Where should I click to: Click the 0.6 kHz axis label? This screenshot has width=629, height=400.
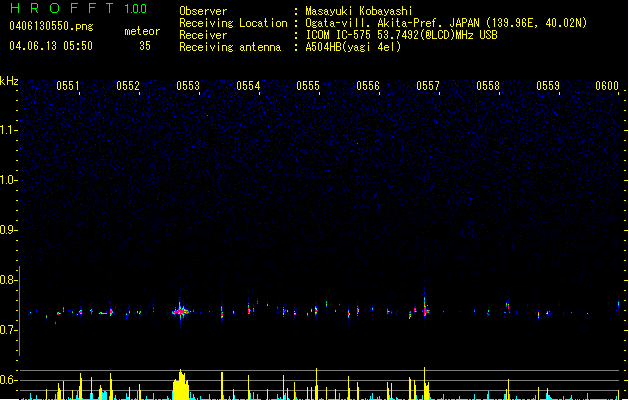pyautogui.click(x=8, y=380)
